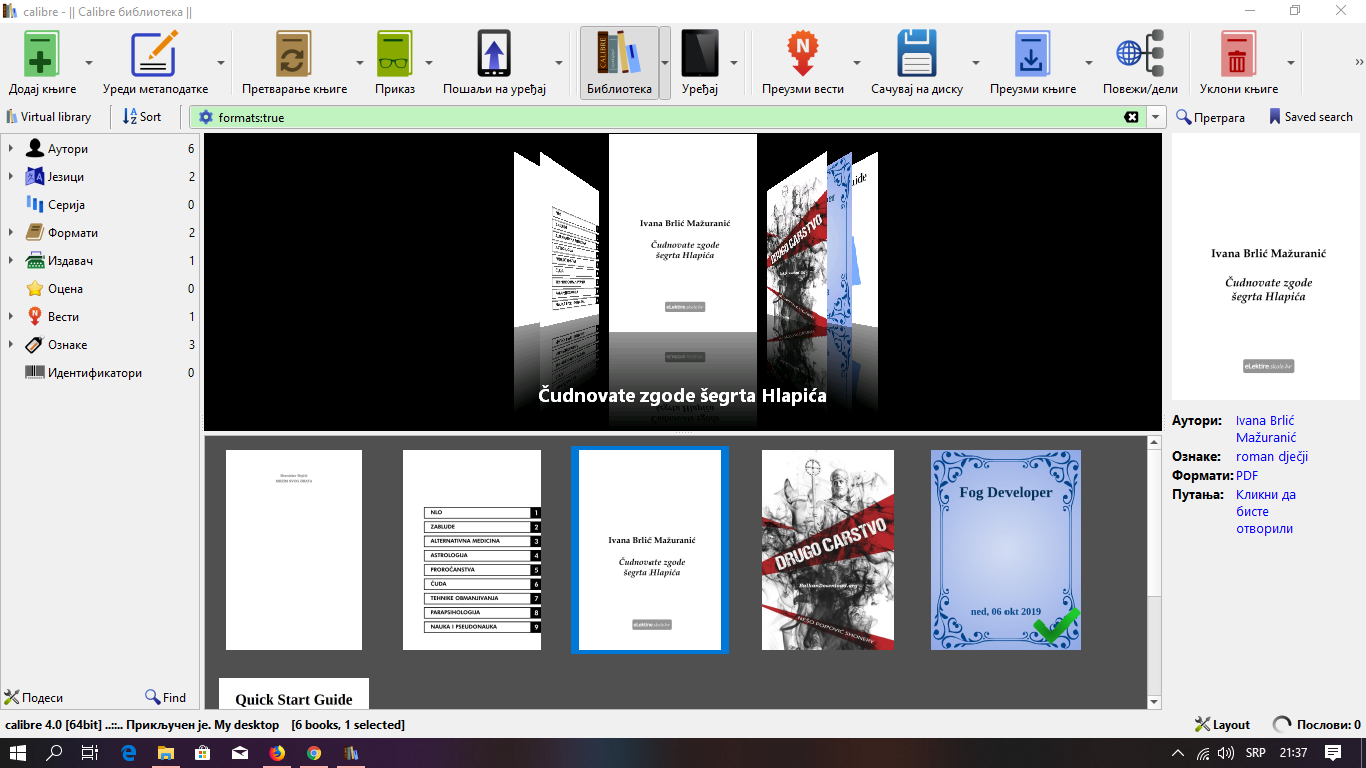Open search history dropdown arrow
This screenshot has height=768, width=1366.
[1157, 117]
